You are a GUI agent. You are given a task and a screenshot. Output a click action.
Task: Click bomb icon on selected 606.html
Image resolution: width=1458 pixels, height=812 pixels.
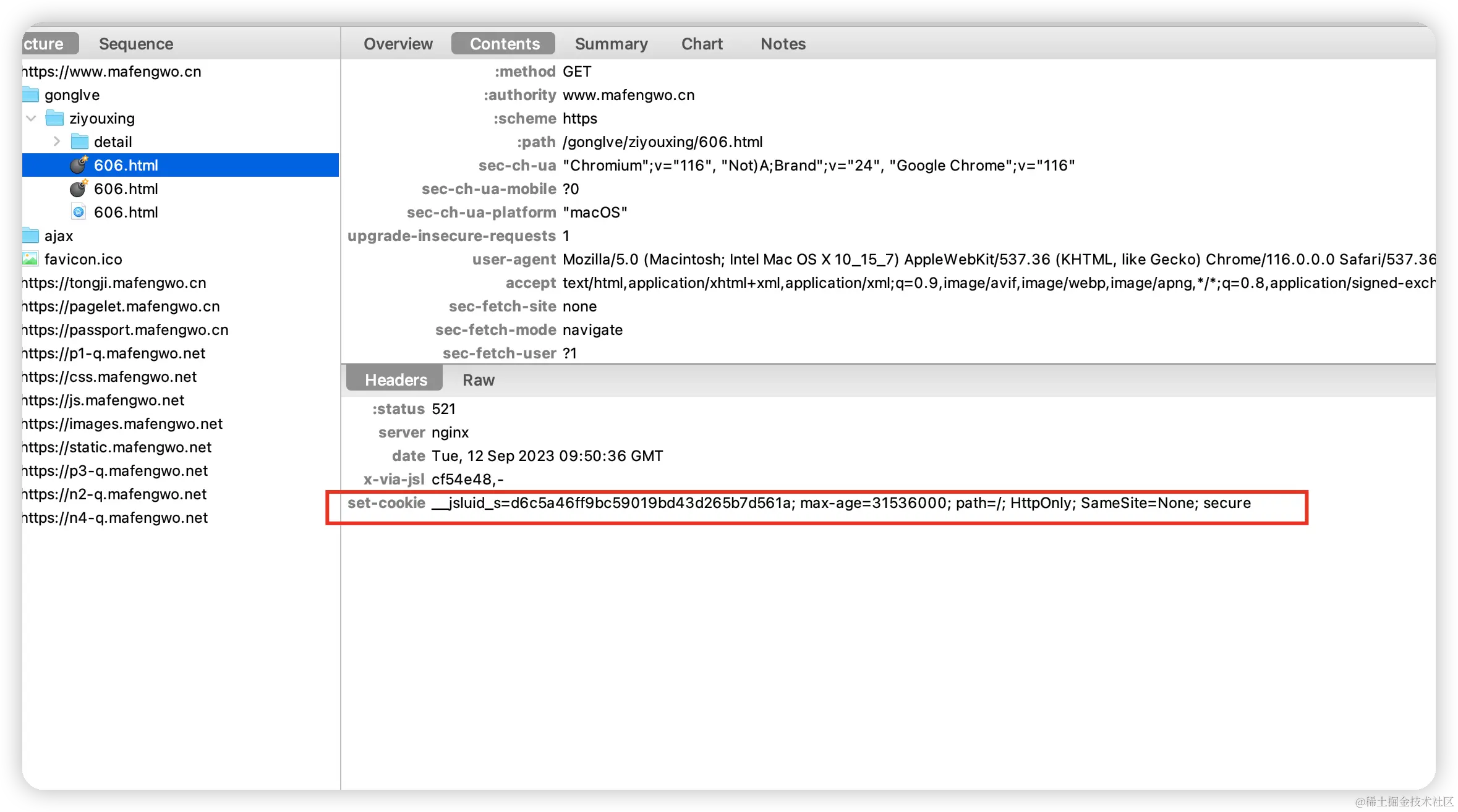pyautogui.click(x=79, y=165)
